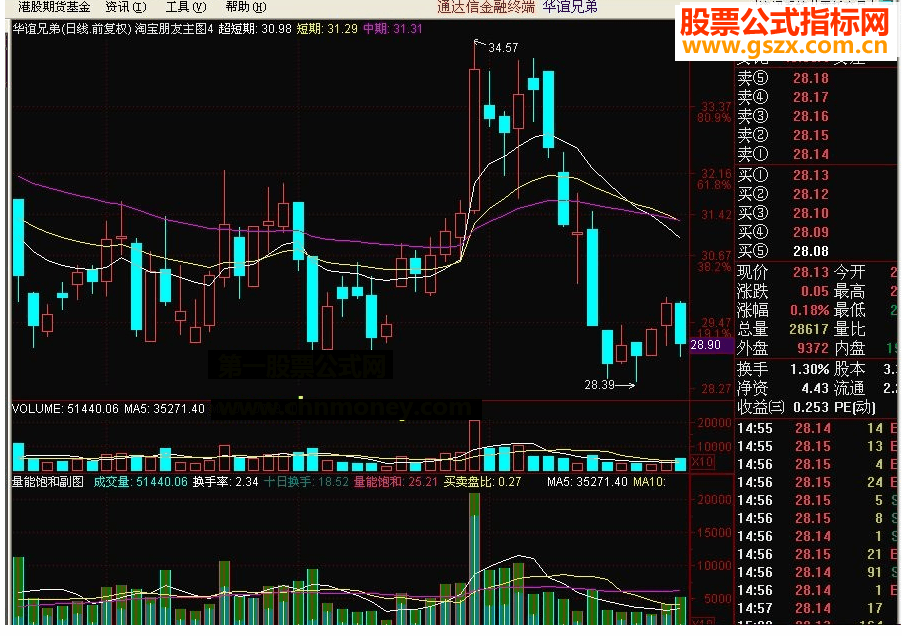902x636 pixels.
Task: Select the 卖③ ask row at 28.16
Action: 783,116
